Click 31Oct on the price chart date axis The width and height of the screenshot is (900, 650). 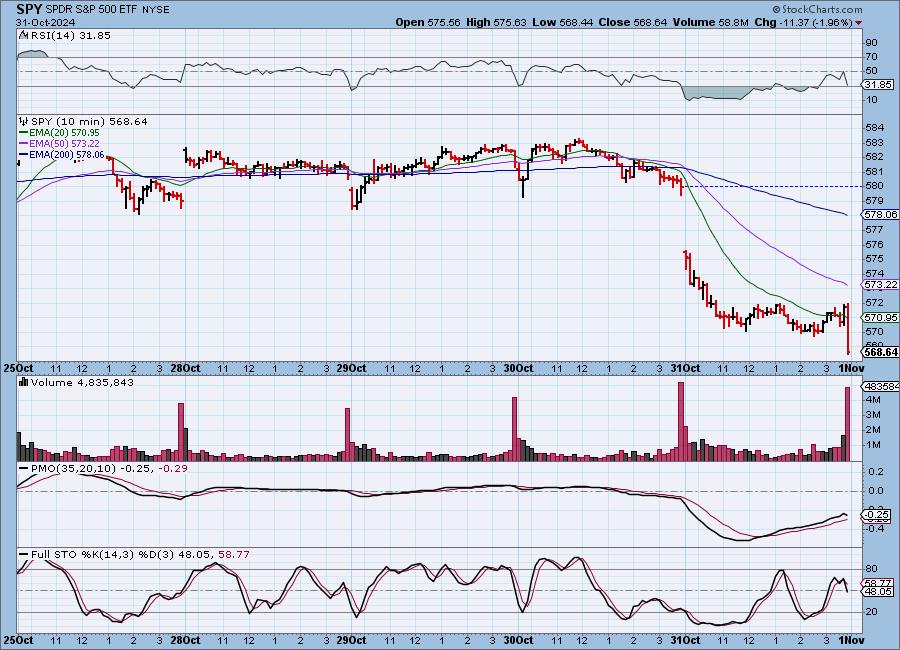685,368
